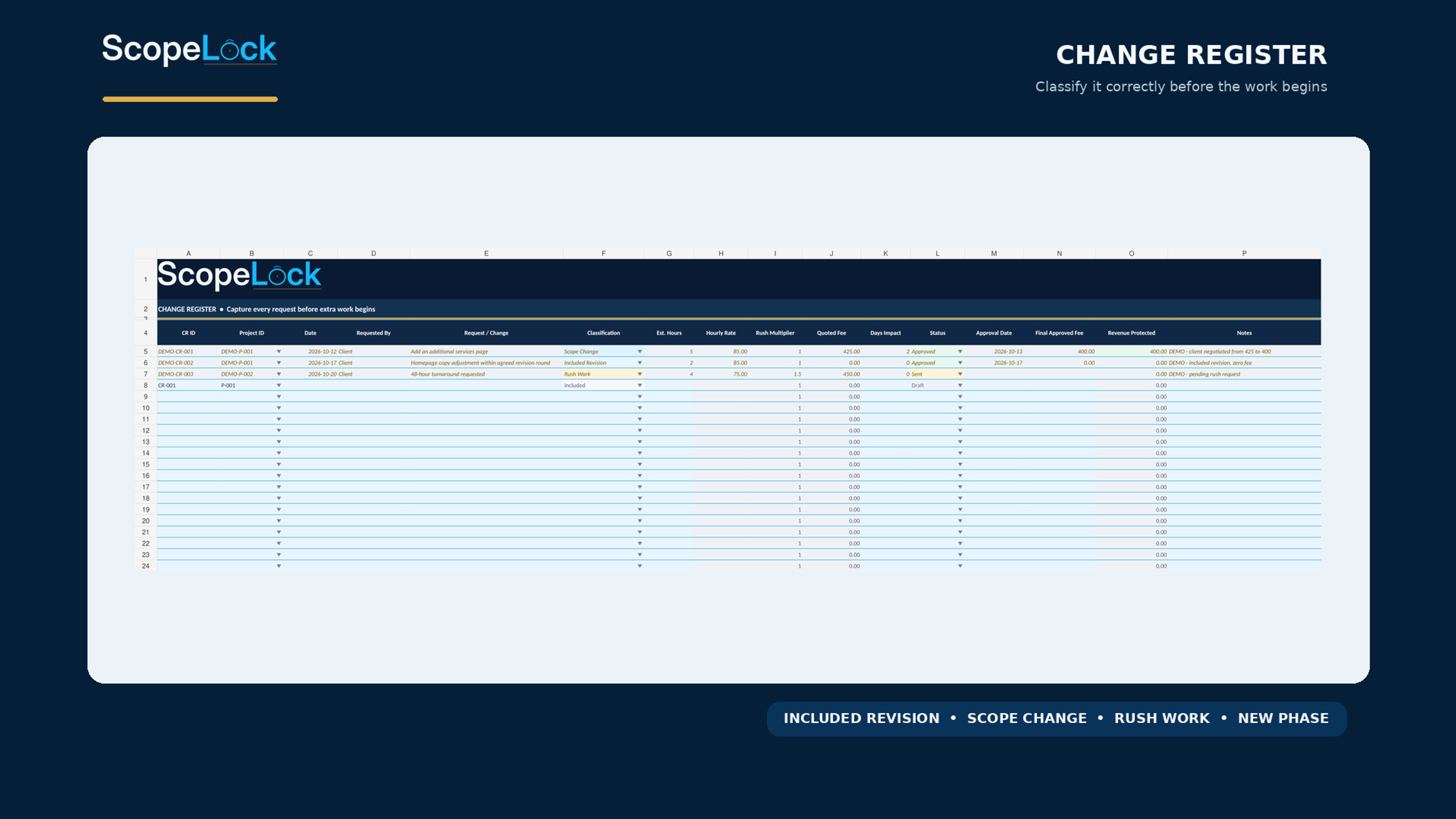Open the Draft status dropdown in row 8
The image size is (1456, 819).
[x=960, y=386]
